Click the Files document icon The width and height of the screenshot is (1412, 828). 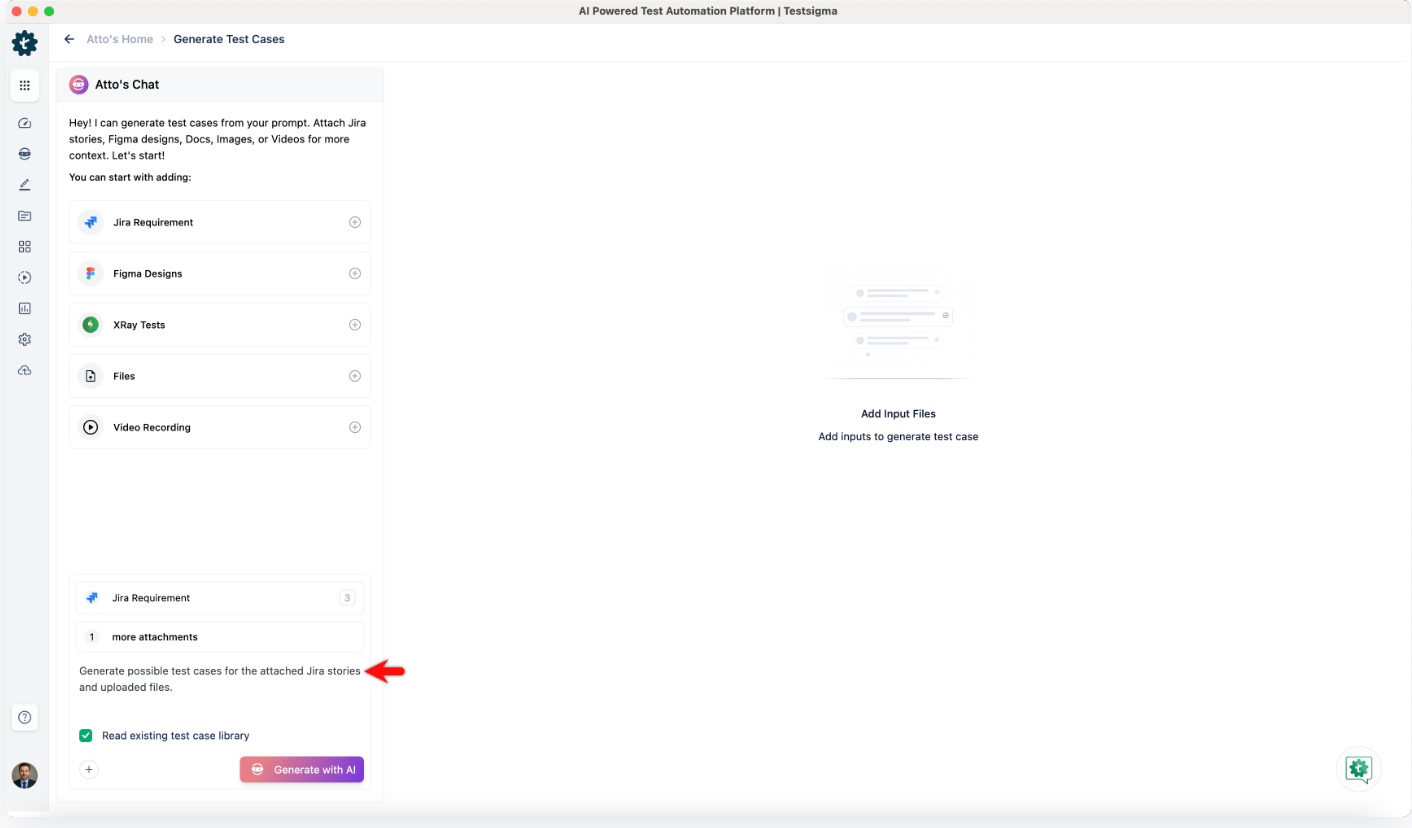click(x=91, y=376)
